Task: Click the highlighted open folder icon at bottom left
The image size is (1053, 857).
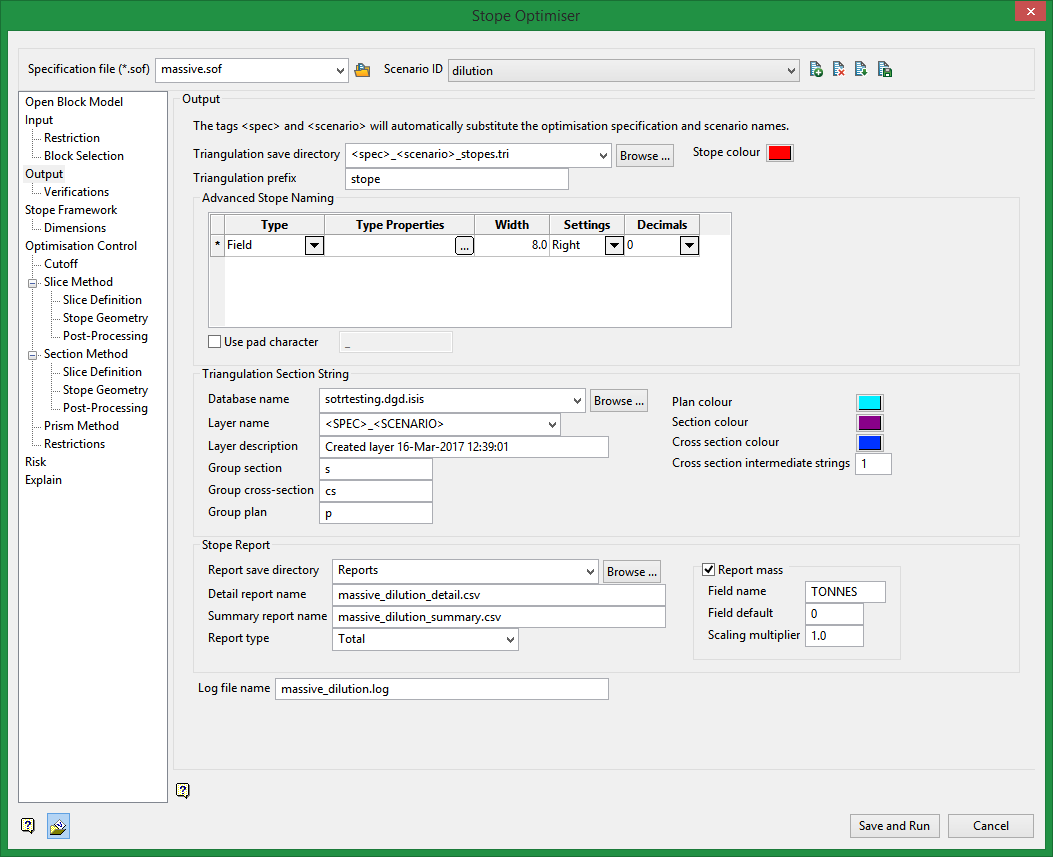Action: (x=58, y=826)
